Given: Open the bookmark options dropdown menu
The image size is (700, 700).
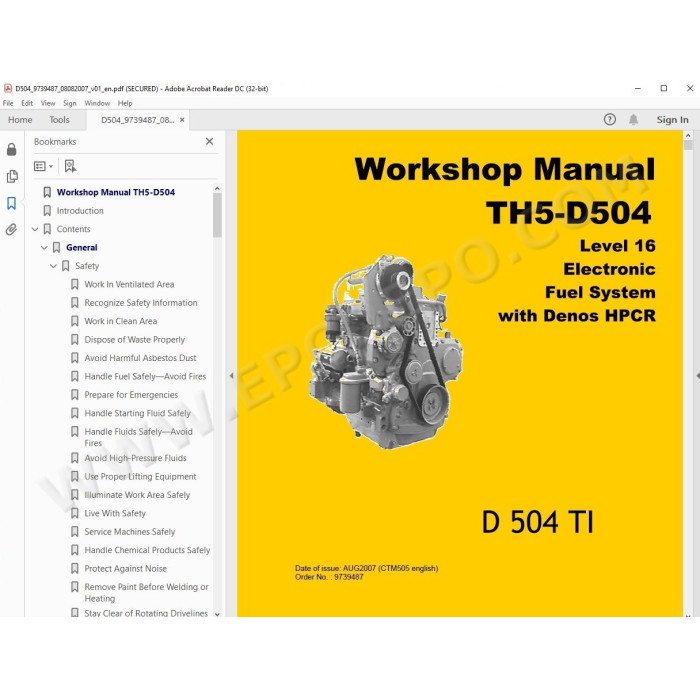Looking at the screenshot, I should click(x=43, y=166).
